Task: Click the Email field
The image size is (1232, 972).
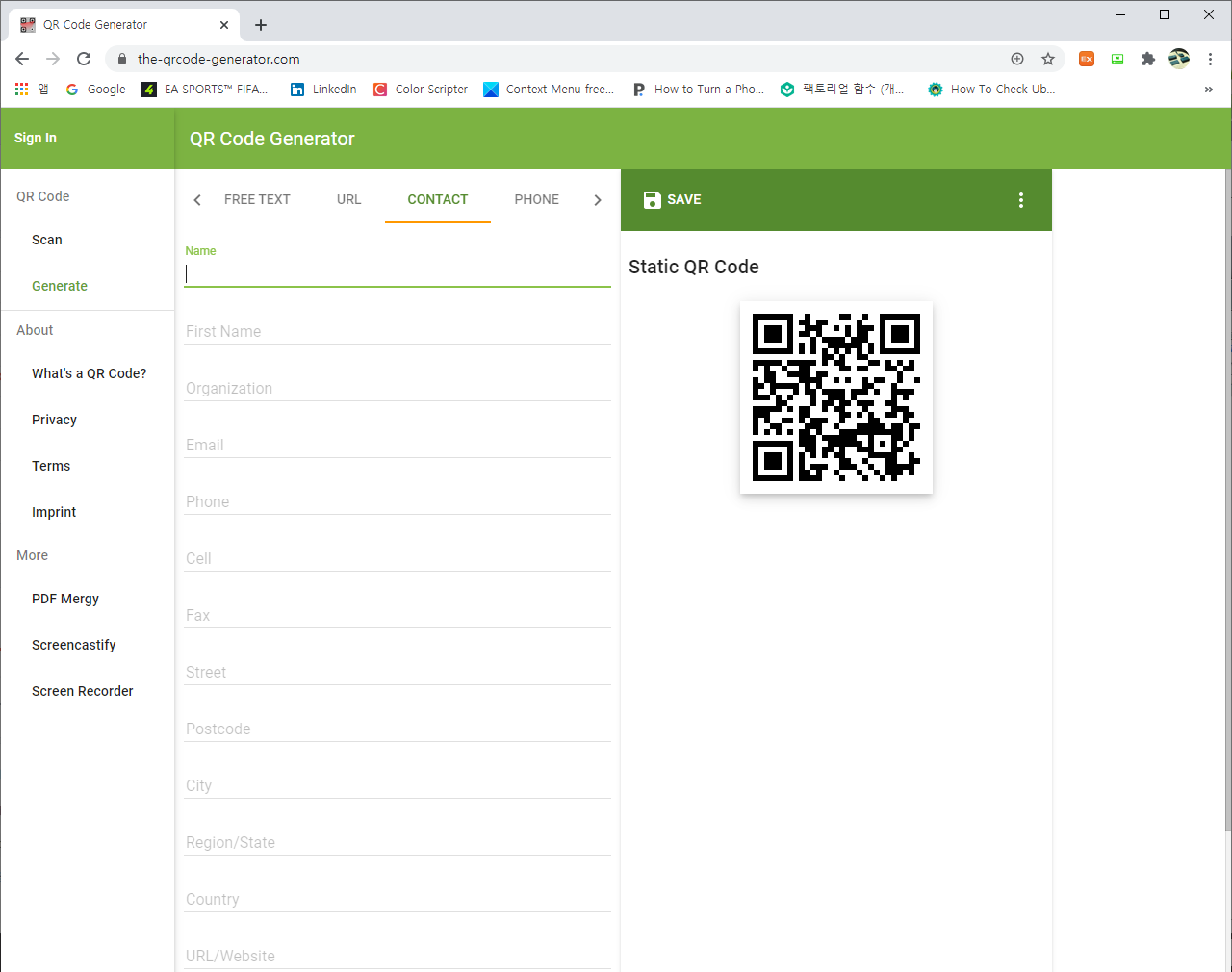Action: pos(398,445)
